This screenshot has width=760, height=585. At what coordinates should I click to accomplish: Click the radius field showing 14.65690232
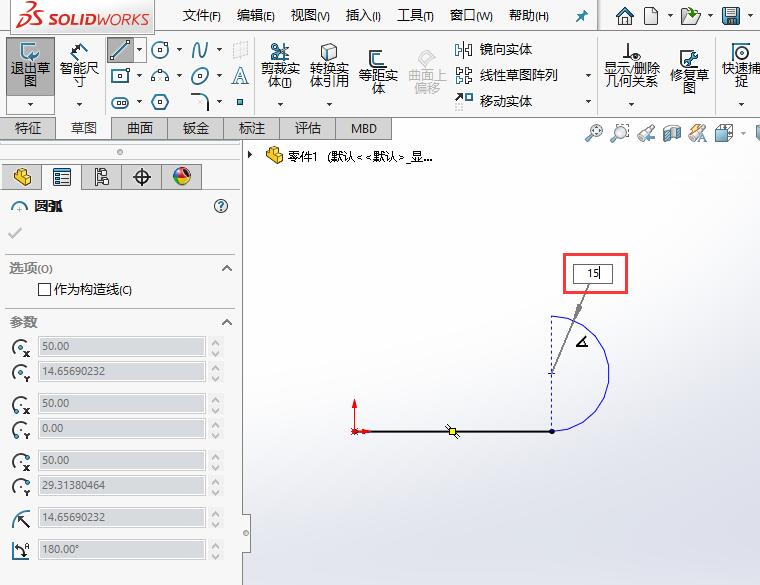coord(122,517)
